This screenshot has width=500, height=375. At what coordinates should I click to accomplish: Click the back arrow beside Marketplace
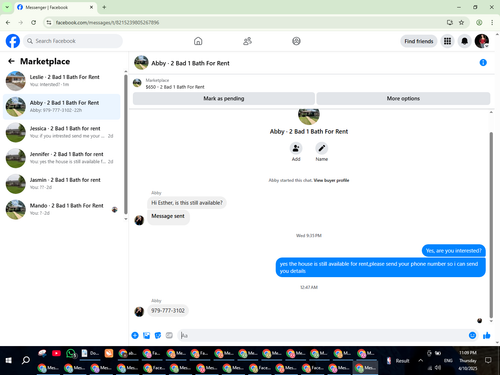tap(11, 61)
